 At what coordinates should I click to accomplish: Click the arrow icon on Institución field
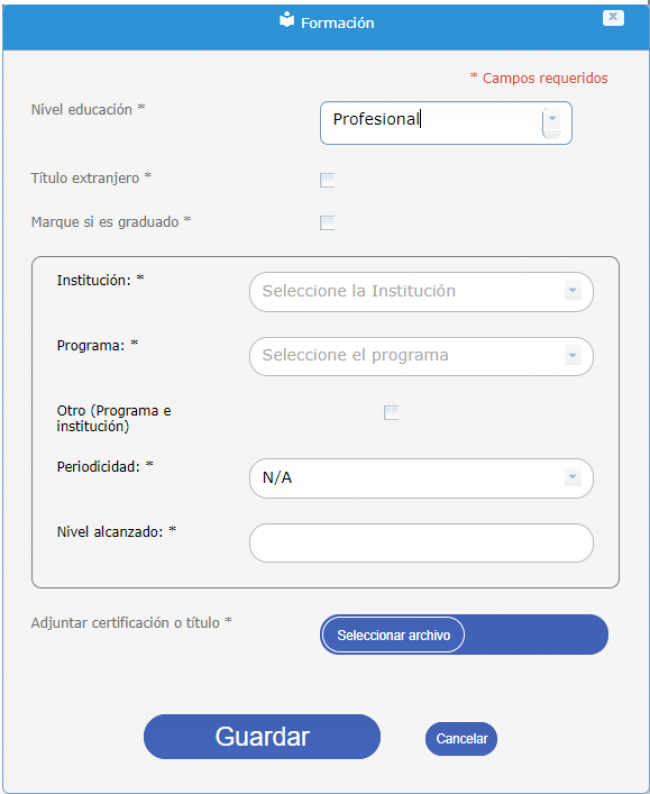tap(572, 291)
